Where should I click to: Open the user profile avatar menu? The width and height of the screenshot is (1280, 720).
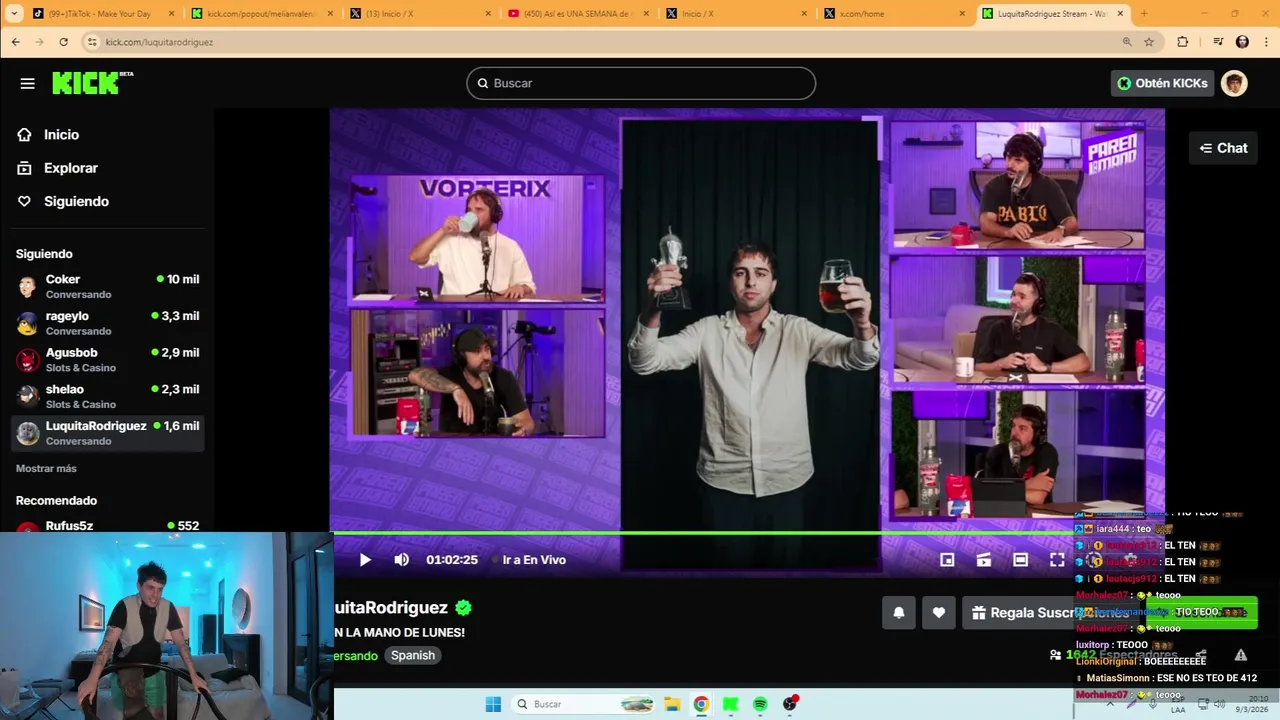pos(1234,83)
